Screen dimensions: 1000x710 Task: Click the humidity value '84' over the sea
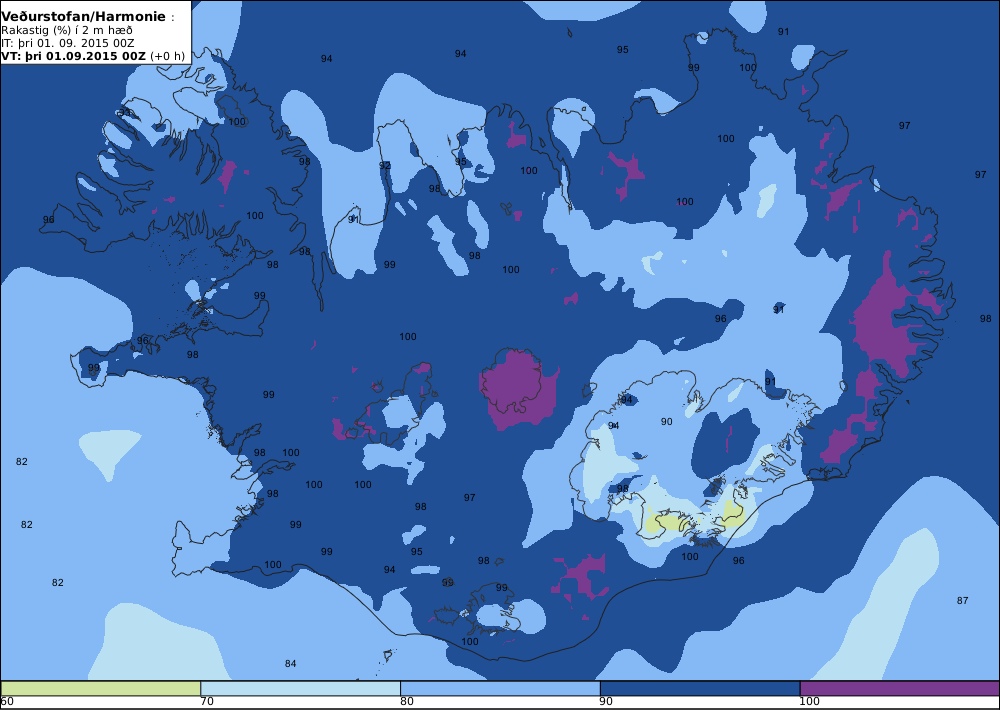tap(290, 663)
